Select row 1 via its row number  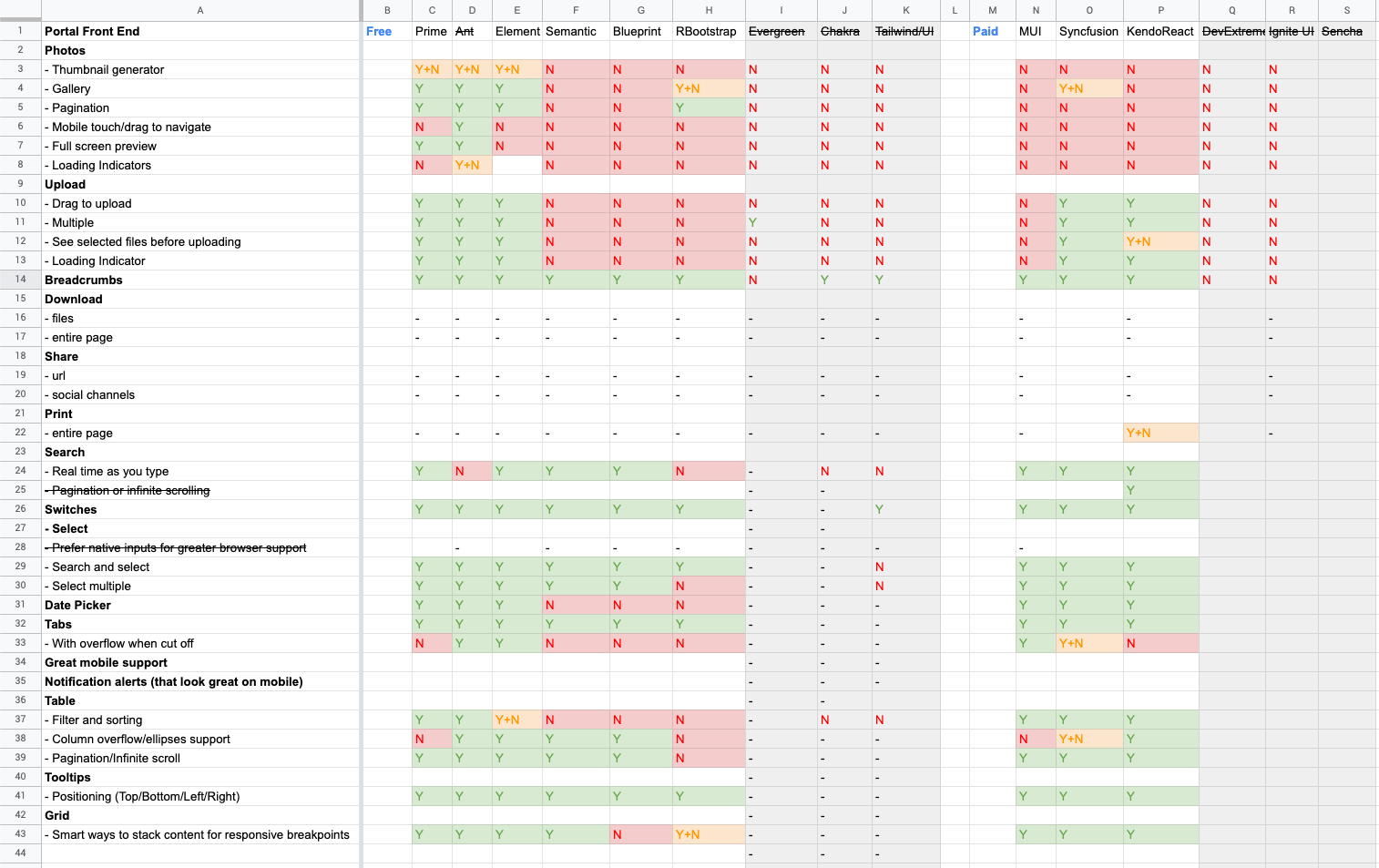[x=20, y=31]
